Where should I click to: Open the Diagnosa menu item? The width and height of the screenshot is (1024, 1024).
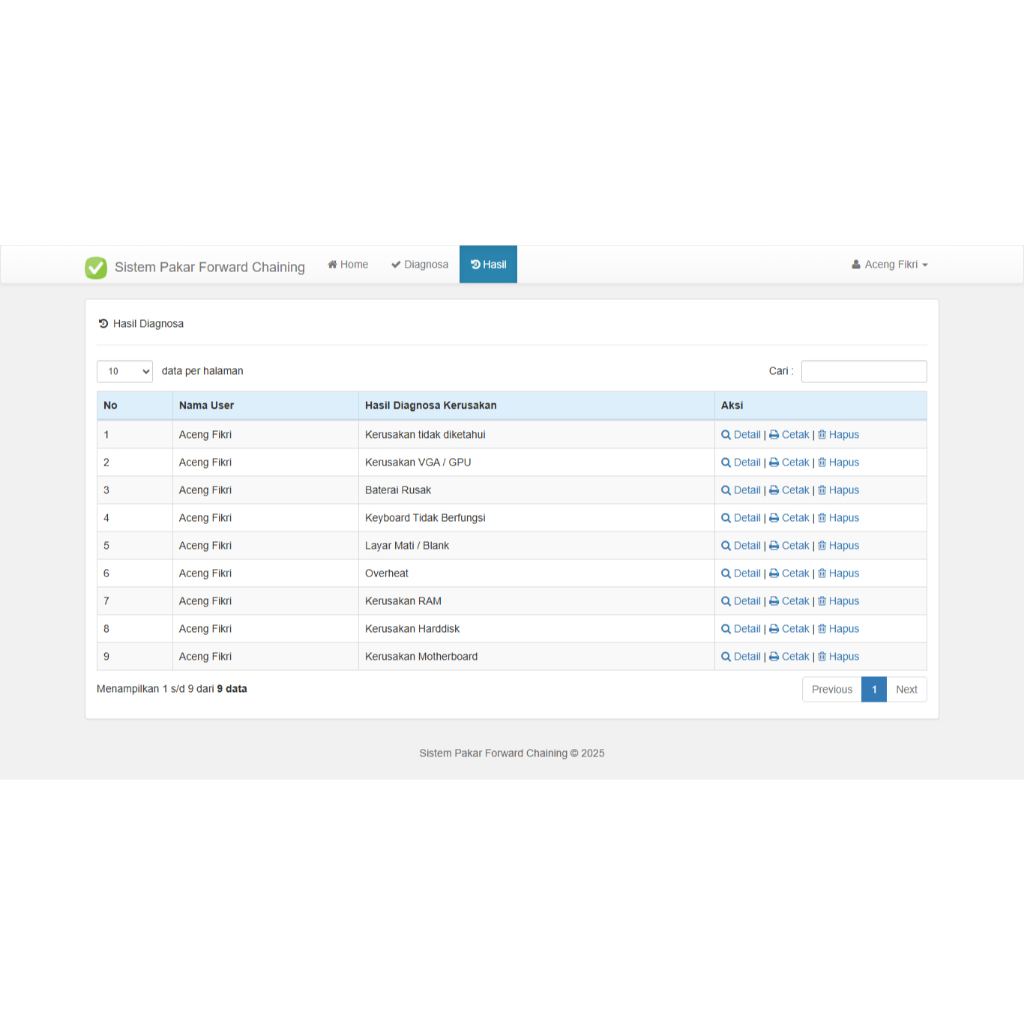point(420,264)
